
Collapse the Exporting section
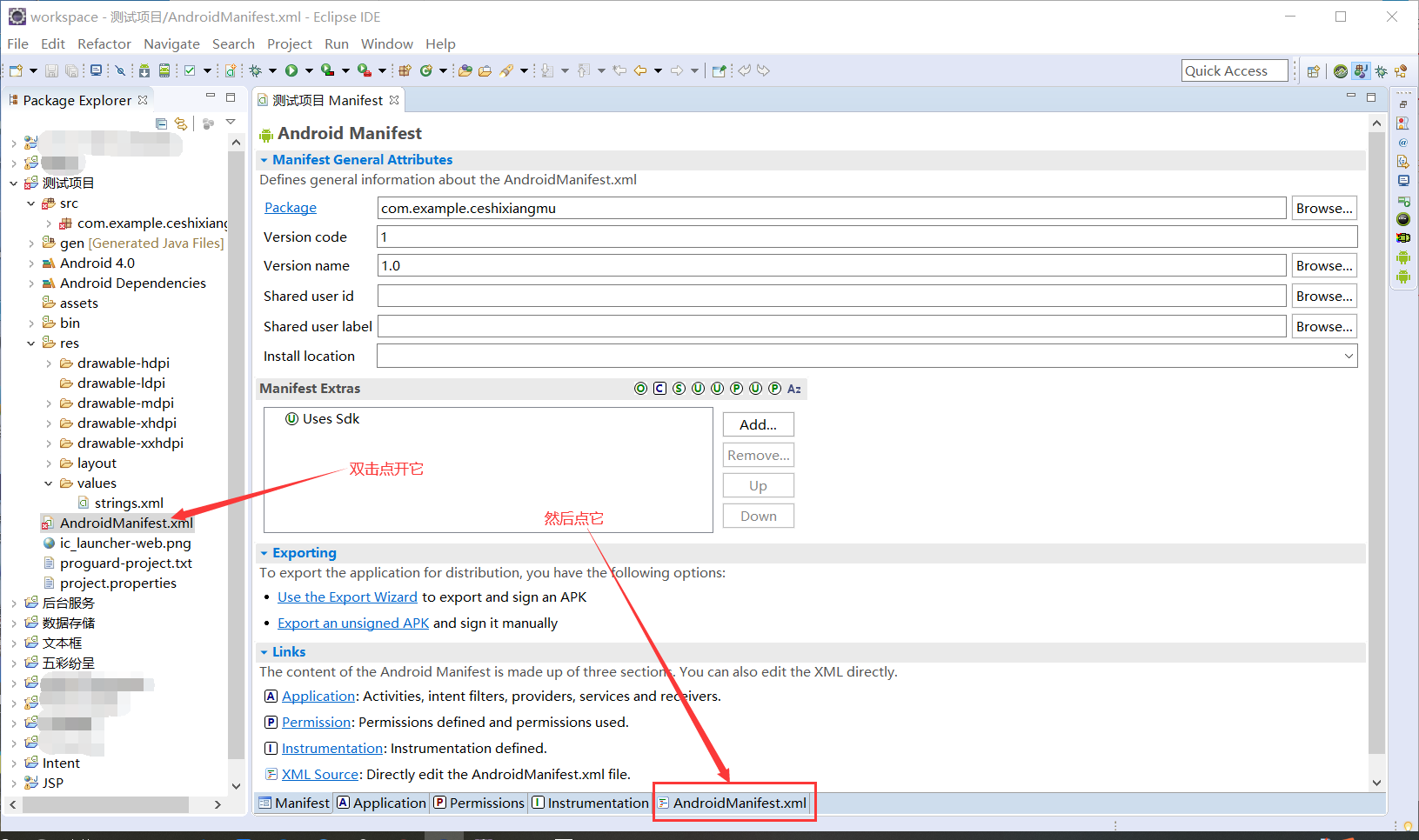click(264, 552)
